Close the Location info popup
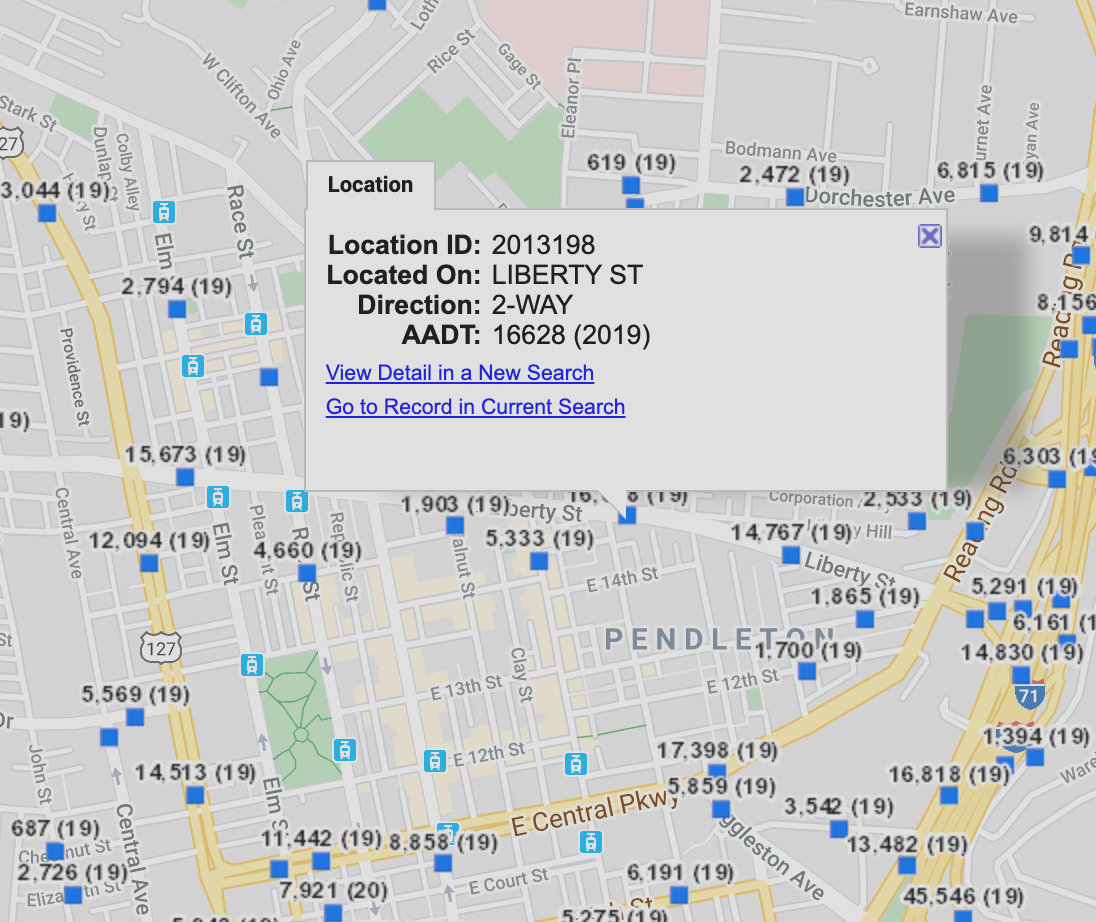The width and height of the screenshot is (1096, 922). (x=930, y=236)
